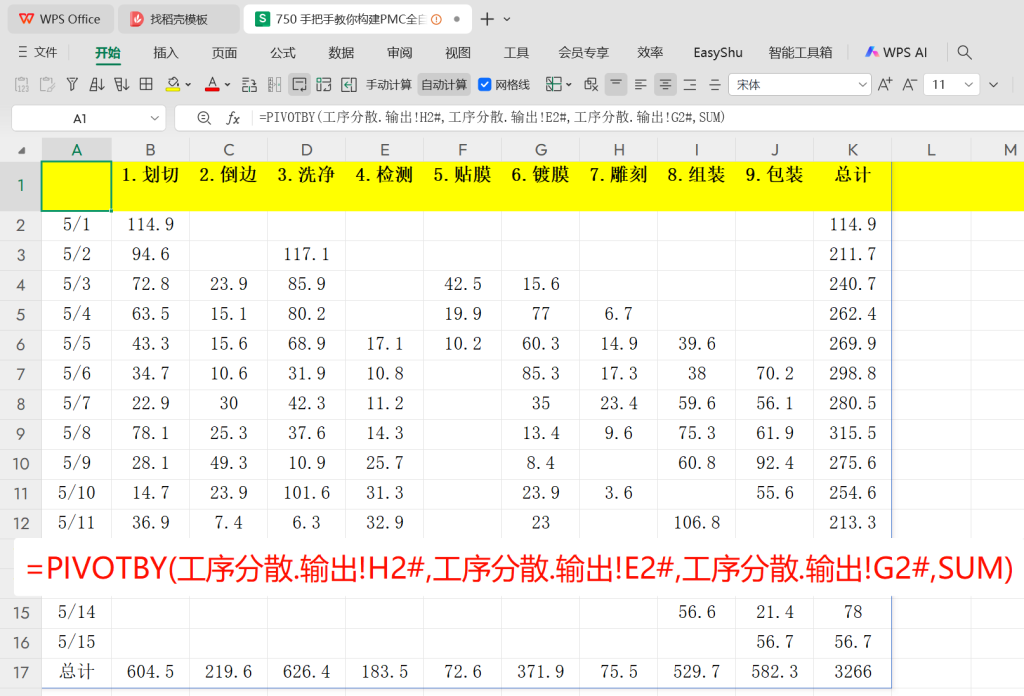Click the new tab plus button
Image resolution: width=1024 pixels, height=696 pixels.
click(487, 19)
